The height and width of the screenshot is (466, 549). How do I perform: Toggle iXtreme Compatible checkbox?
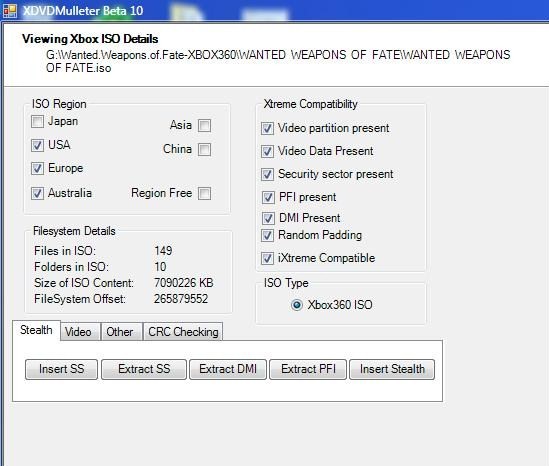267,259
